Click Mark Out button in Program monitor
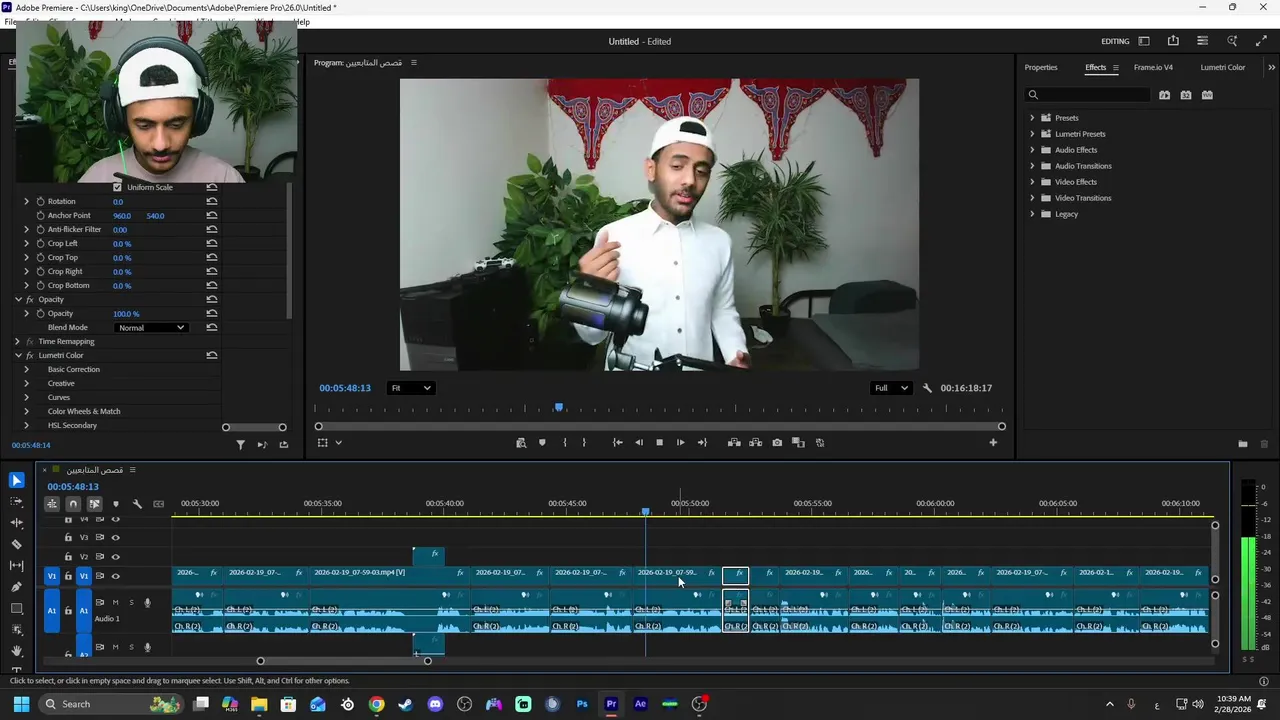Screen dimensions: 1280x720 tap(585, 443)
